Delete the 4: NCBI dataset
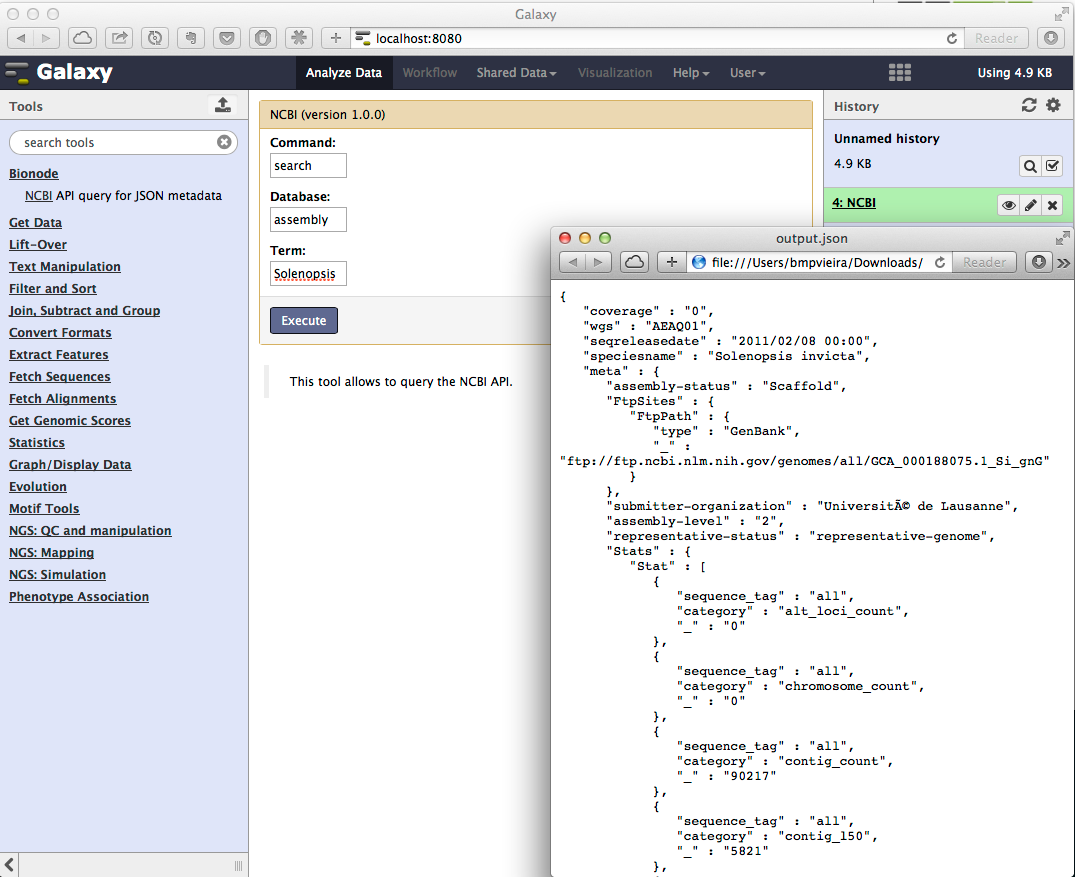This screenshot has width=1075, height=877. pos(1052,205)
